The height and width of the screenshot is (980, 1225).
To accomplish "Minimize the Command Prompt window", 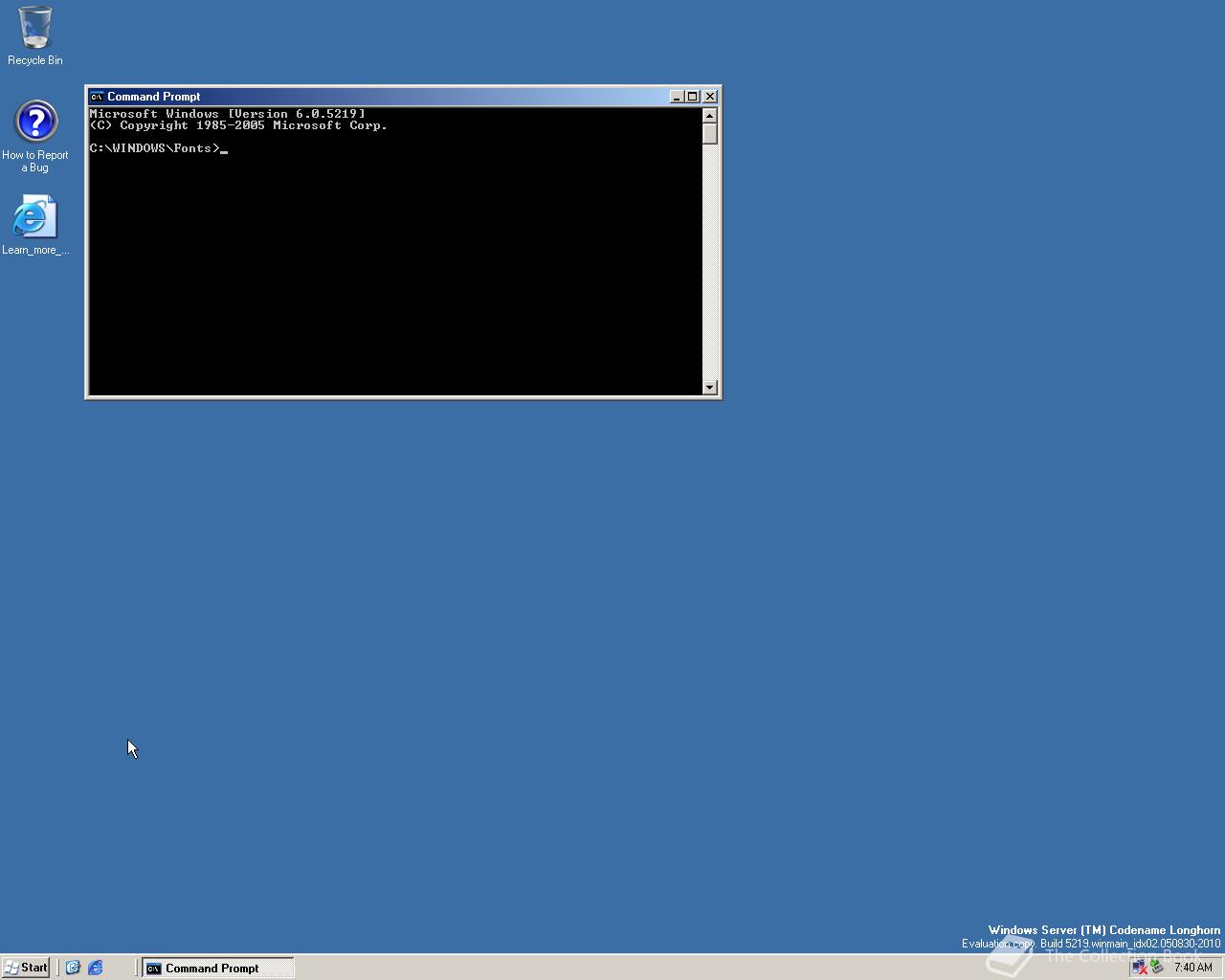I will 677,97.
